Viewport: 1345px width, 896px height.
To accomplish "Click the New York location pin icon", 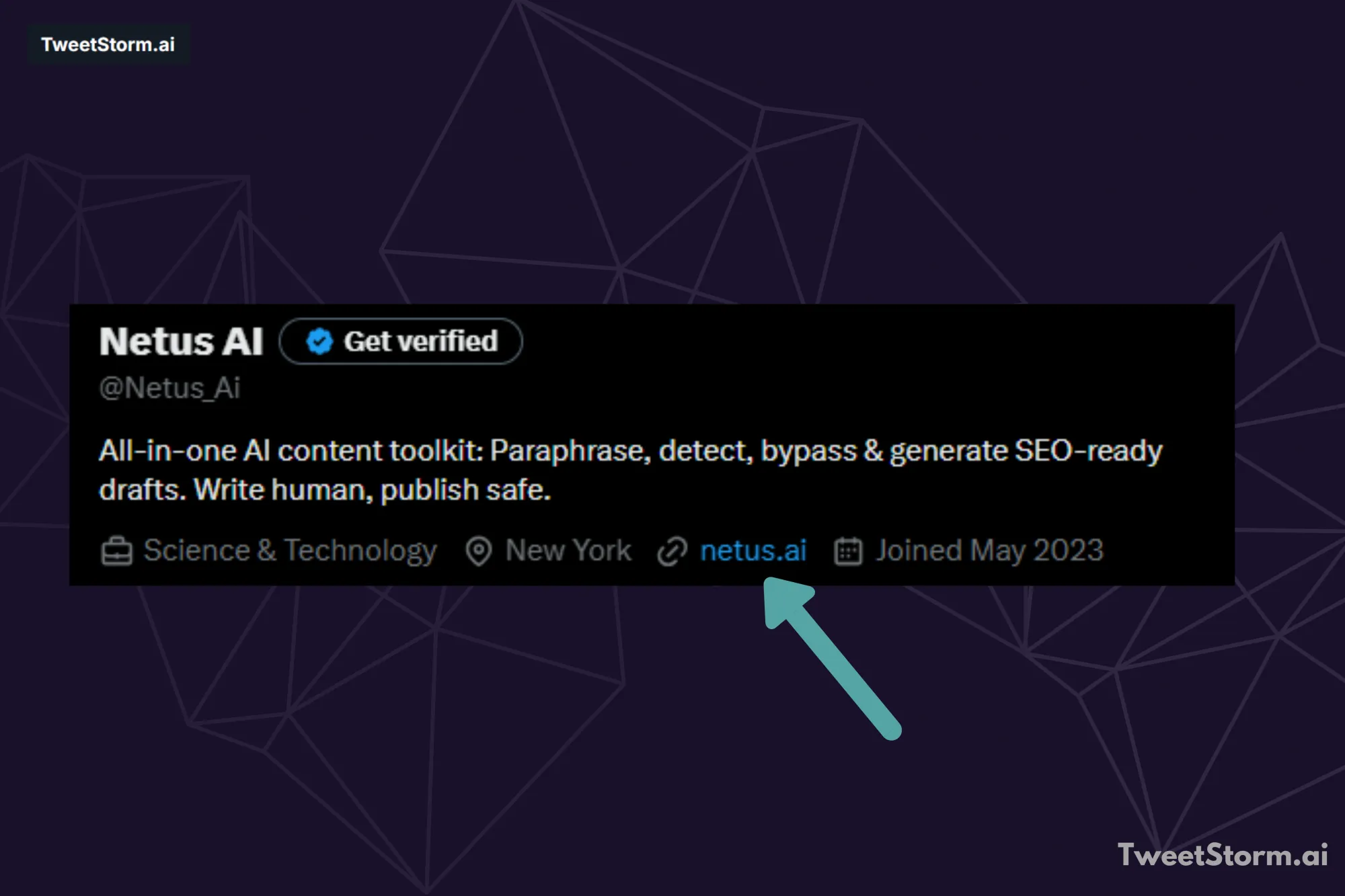I will coord(478,551).
